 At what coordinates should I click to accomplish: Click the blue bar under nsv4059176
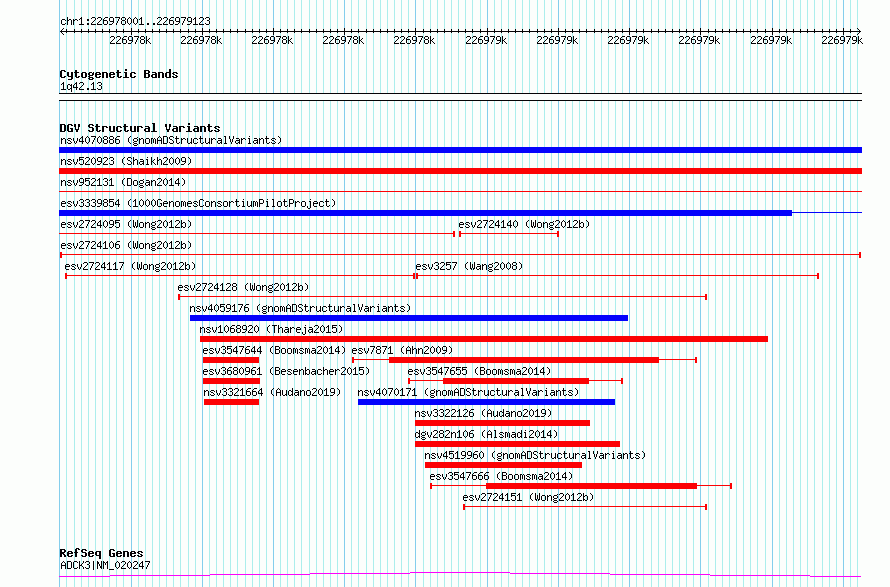(409, 318)
